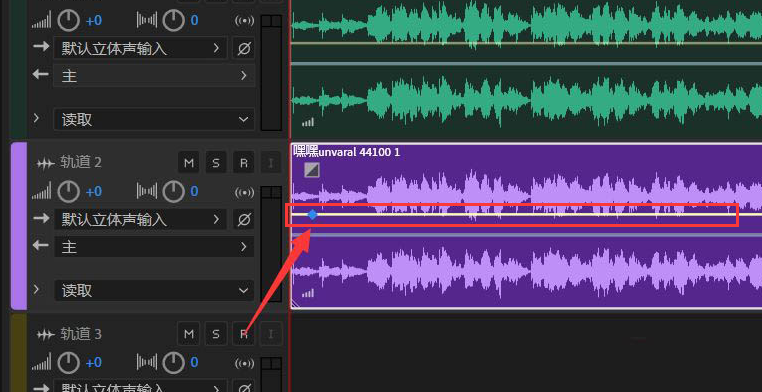Mute track 轨道 3

(x=189, y=334)
